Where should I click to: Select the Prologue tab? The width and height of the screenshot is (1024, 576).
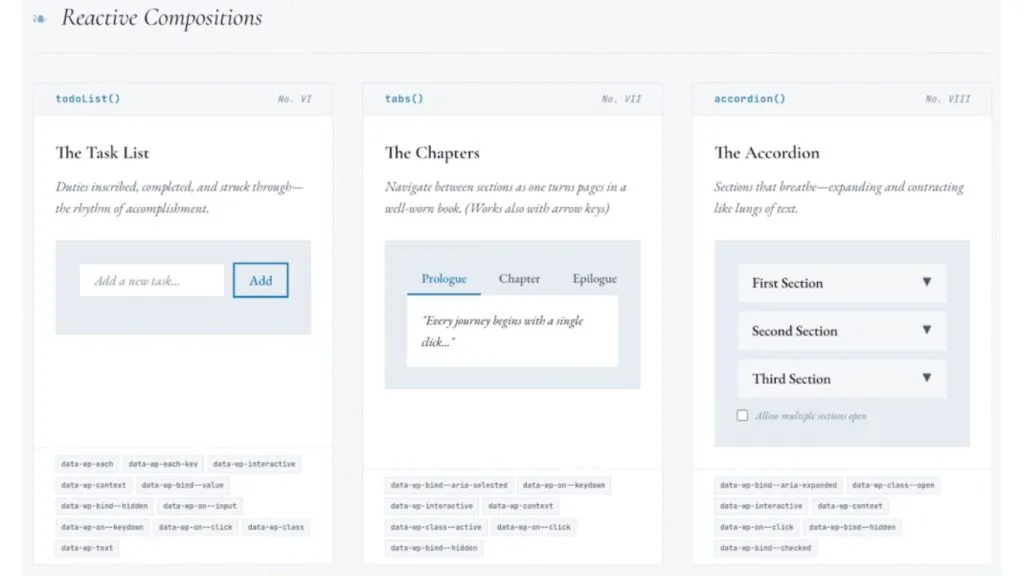pos(444,279)
